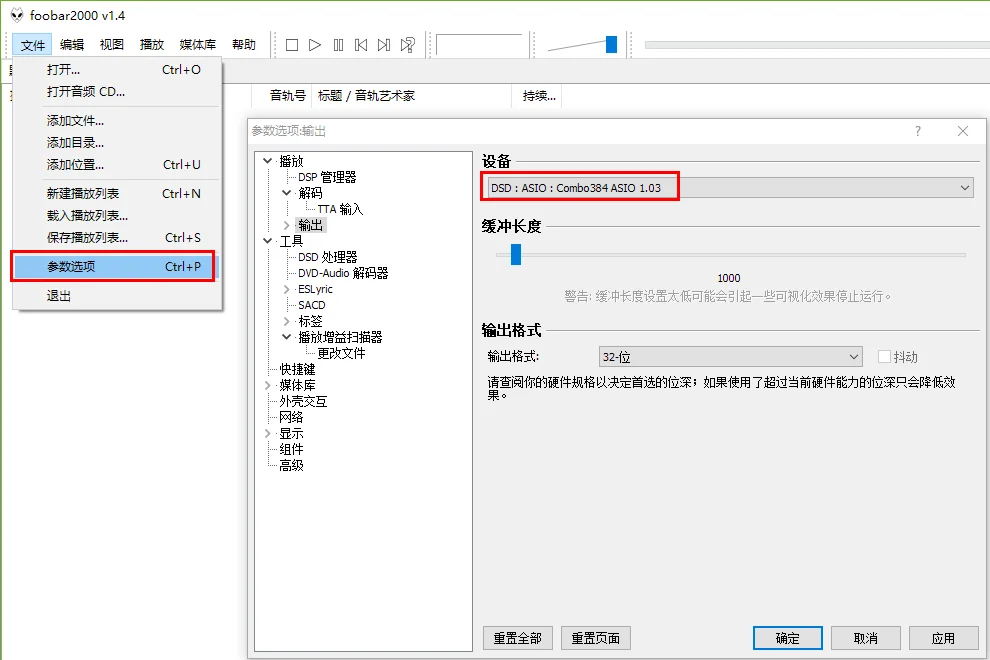Open the 媒体库 menu
The height and width of the screenshot is (660, 990).
(x=198, y=45)
